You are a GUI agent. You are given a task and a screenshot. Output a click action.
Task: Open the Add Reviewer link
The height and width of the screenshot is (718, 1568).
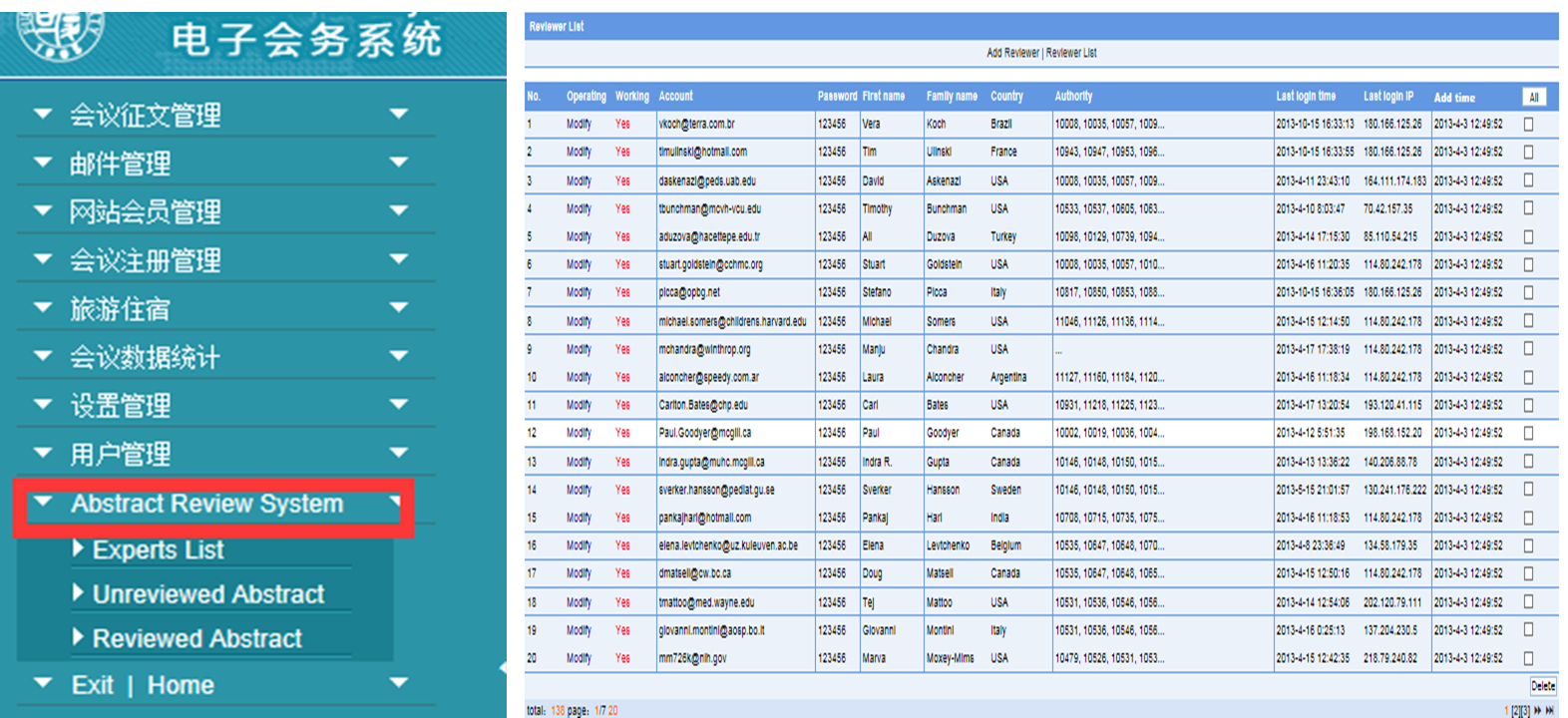point(1012,53)
